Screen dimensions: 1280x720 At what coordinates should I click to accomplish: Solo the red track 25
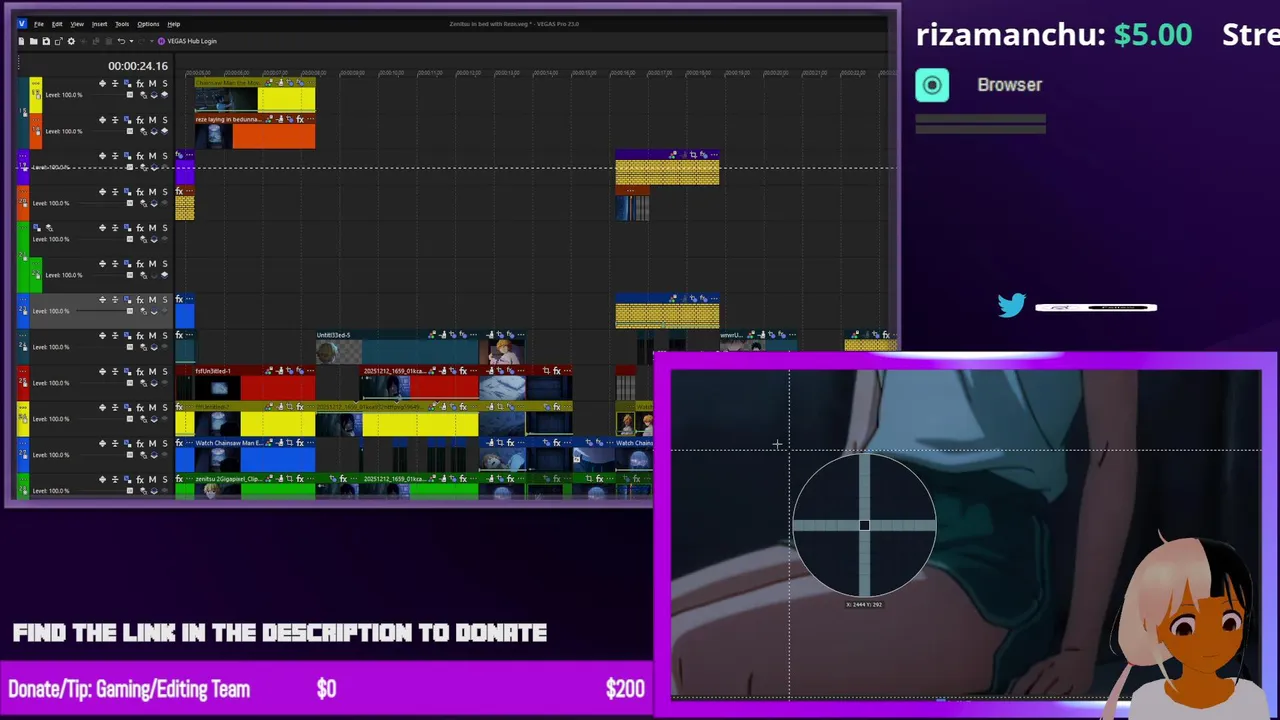(164, 372)
